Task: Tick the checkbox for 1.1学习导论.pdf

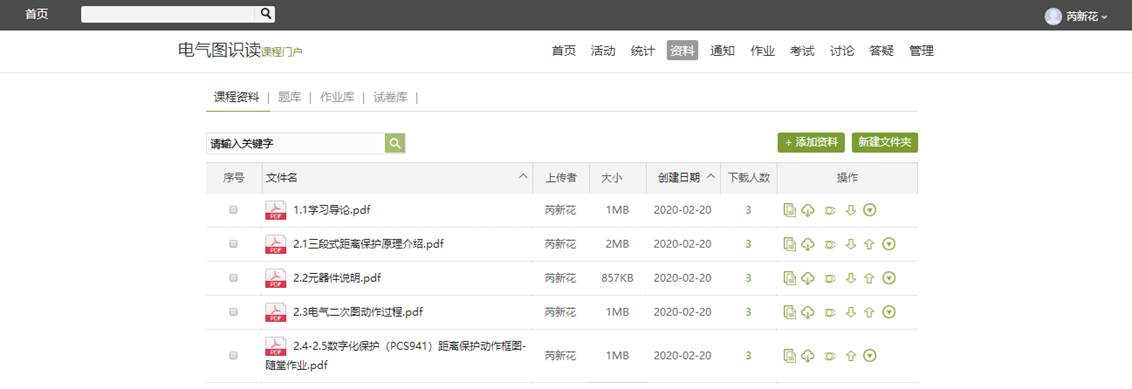Action: 233,210
